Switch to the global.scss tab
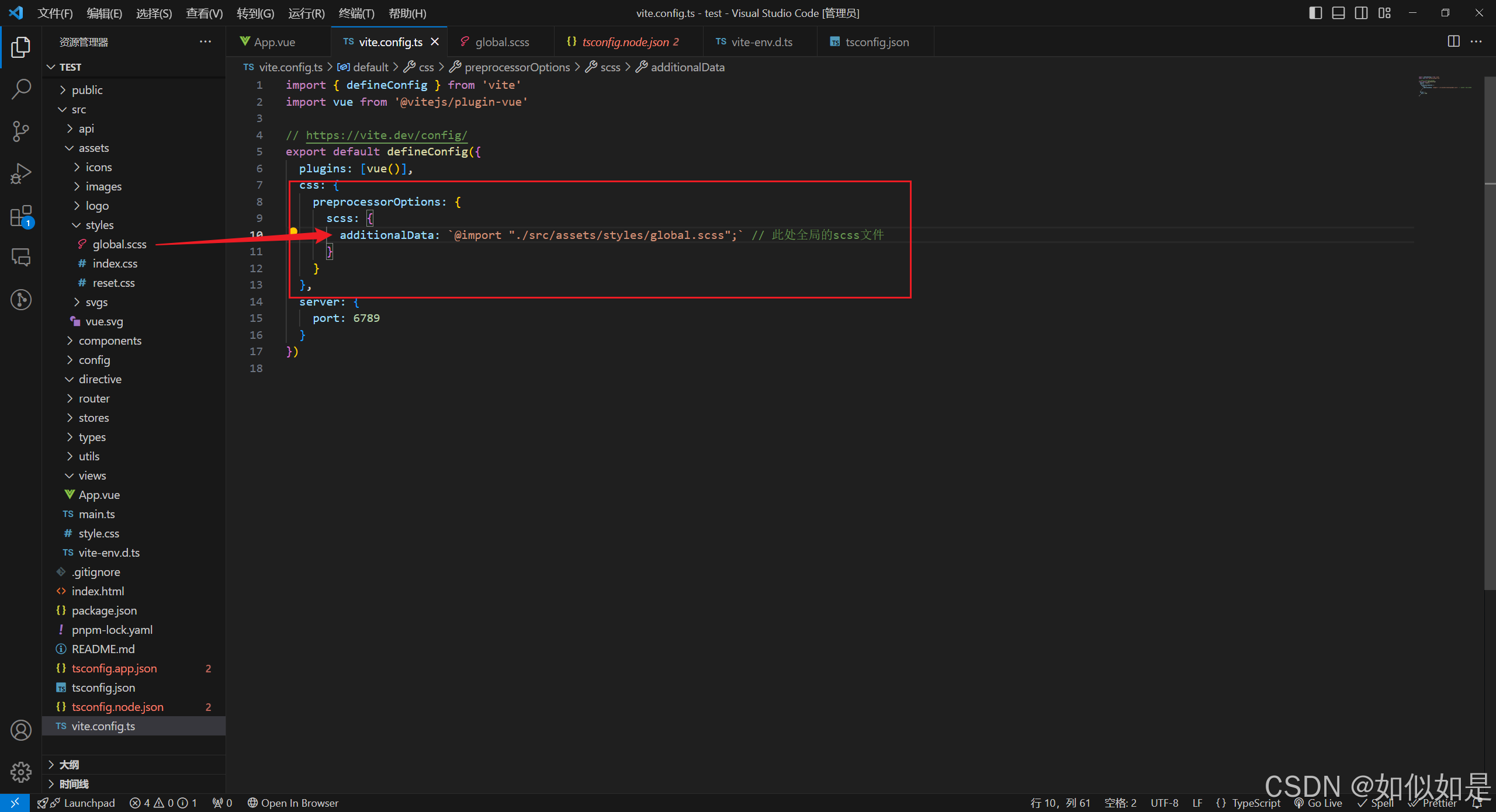The height and width of the screenshot is (812, 1496). 501,42
